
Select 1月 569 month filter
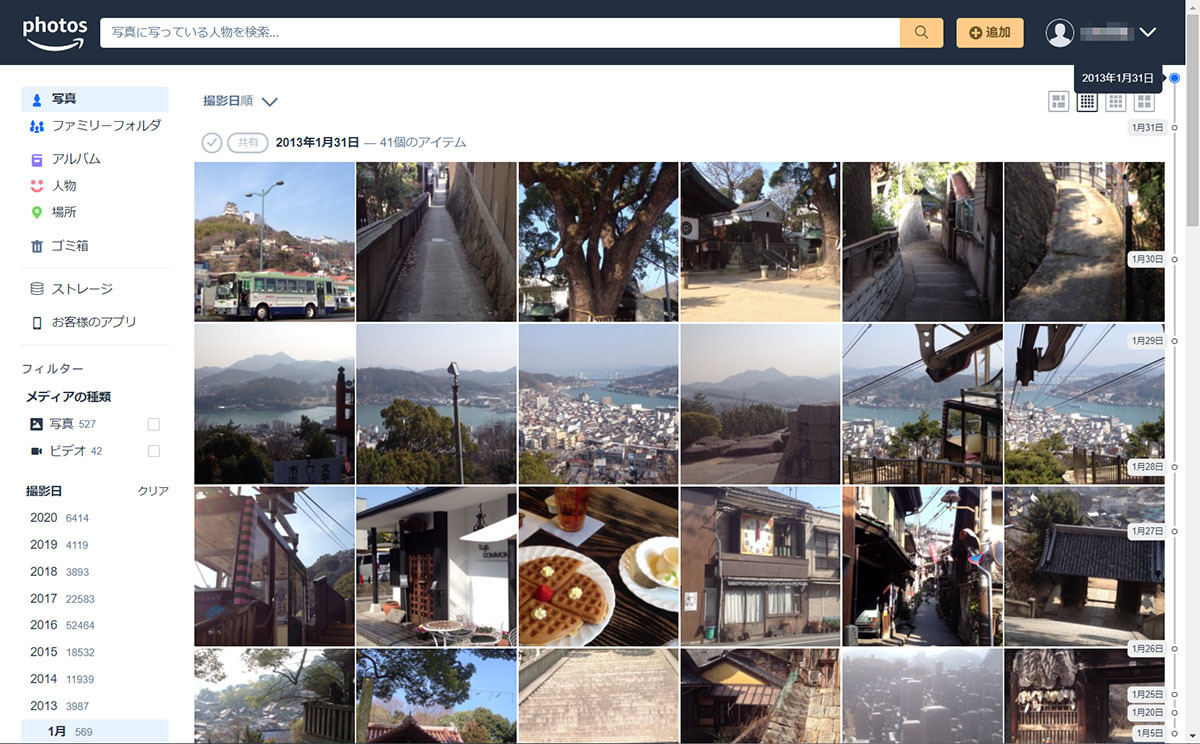tap(95, 732)
